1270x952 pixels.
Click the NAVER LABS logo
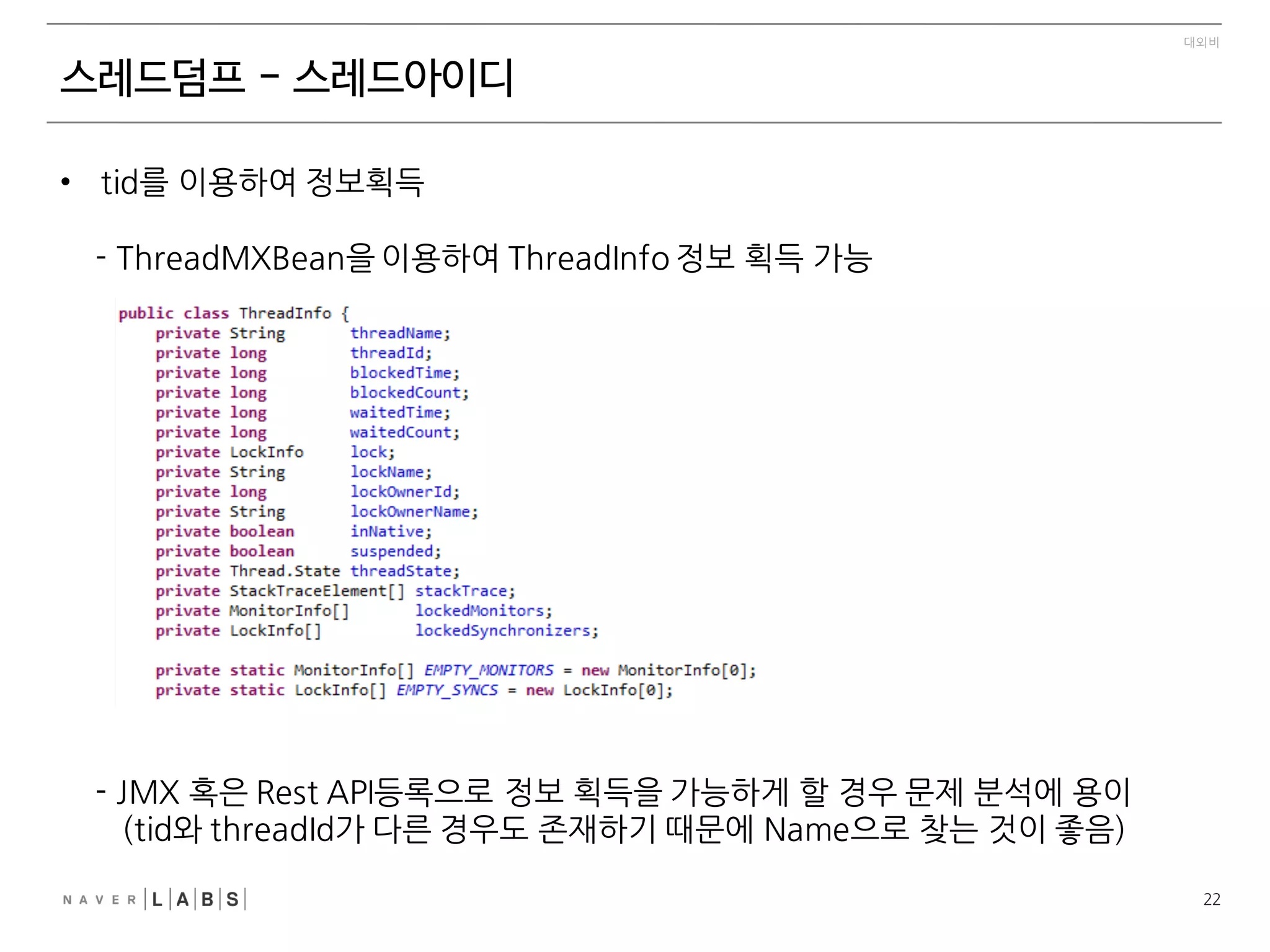coord(154,899)
